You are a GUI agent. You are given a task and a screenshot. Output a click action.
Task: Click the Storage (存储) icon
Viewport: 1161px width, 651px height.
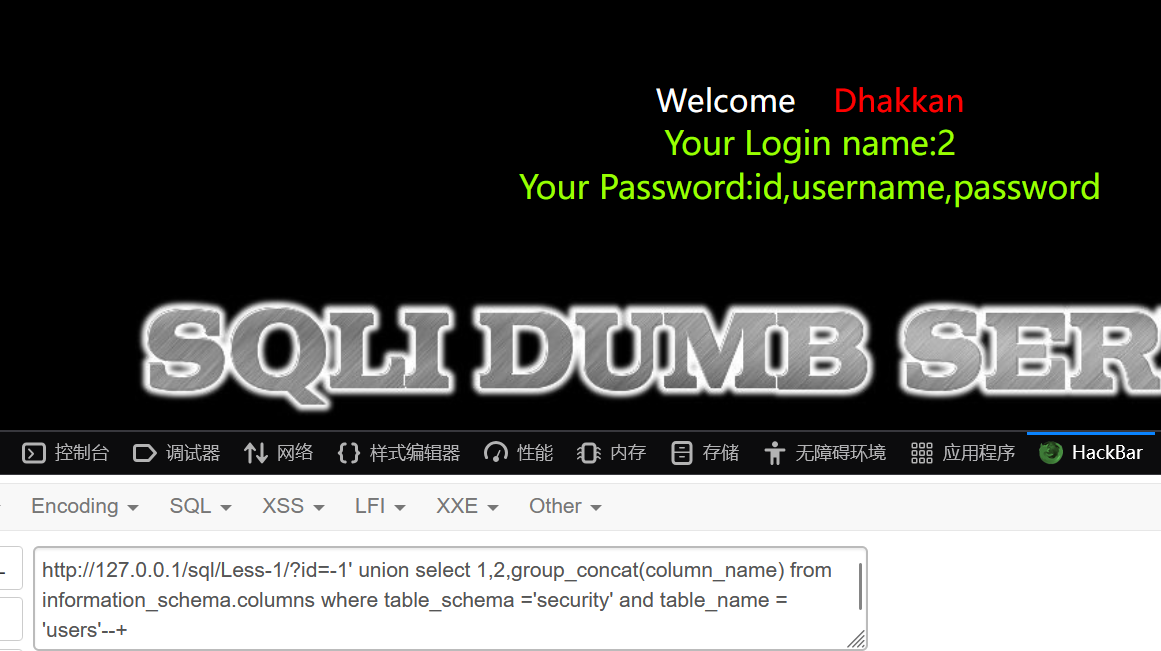[681, 453]
